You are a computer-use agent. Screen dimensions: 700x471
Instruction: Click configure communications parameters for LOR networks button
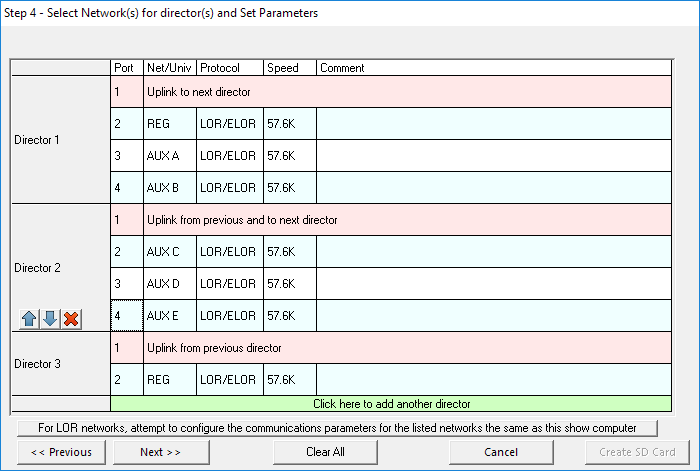click(x=336, y=428)
